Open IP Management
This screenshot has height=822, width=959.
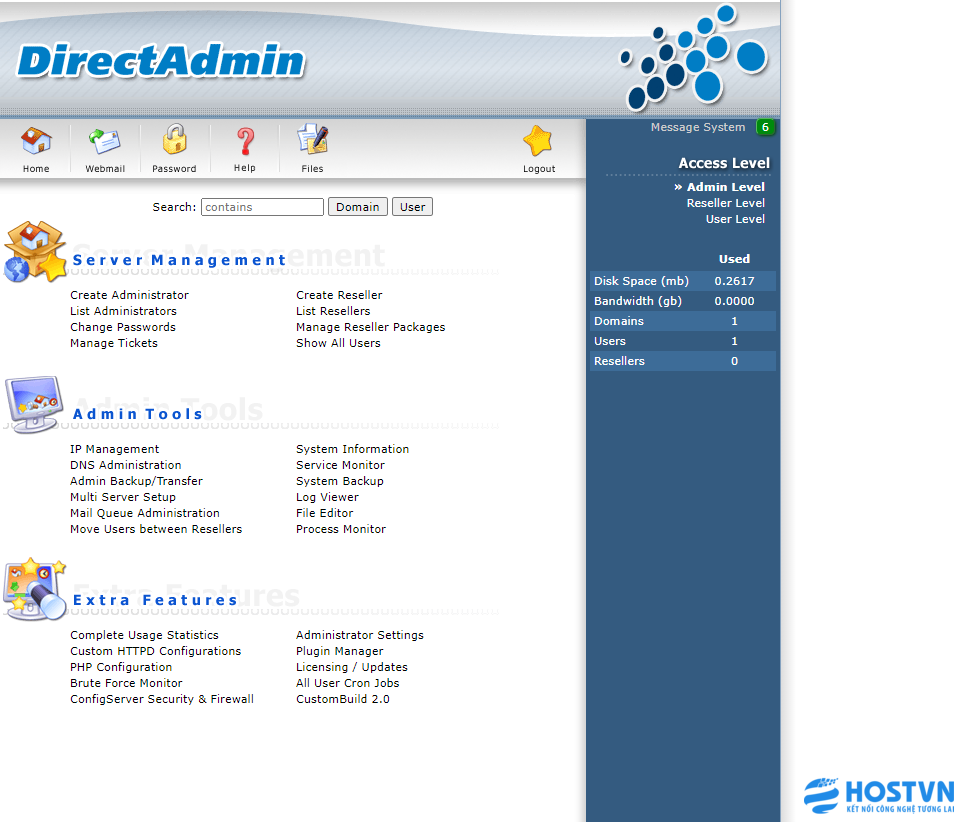[x=114, y=449]
